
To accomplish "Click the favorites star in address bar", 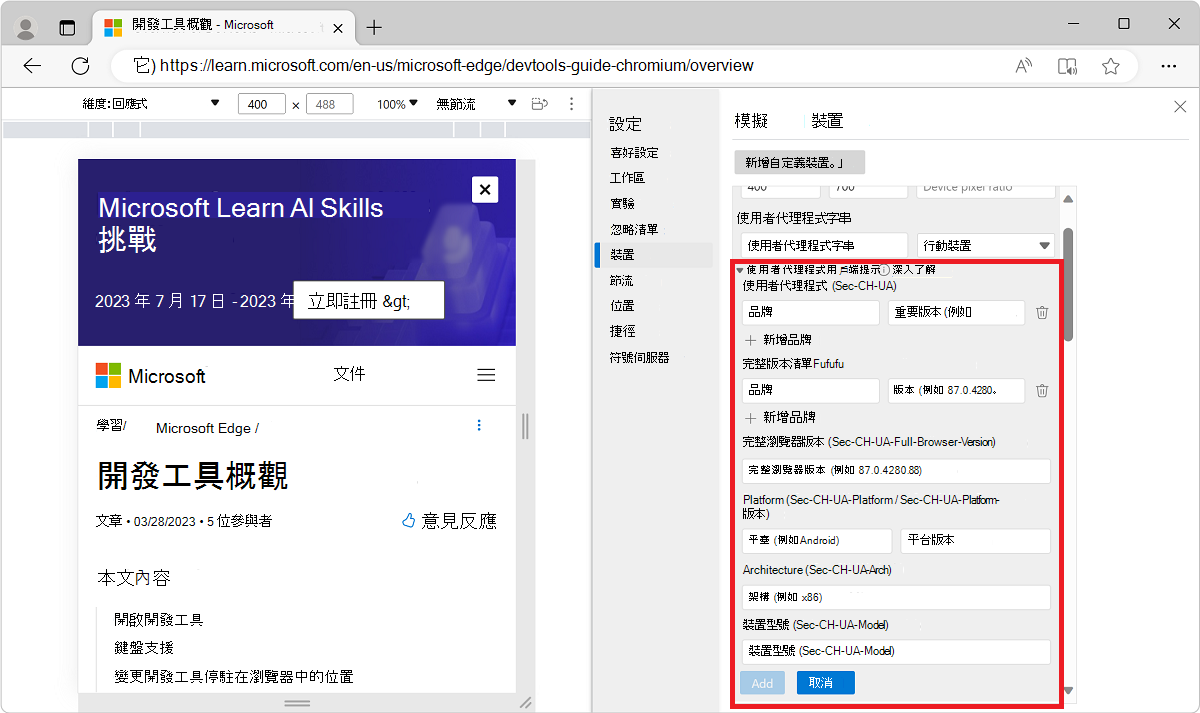I will [1111, 65].
